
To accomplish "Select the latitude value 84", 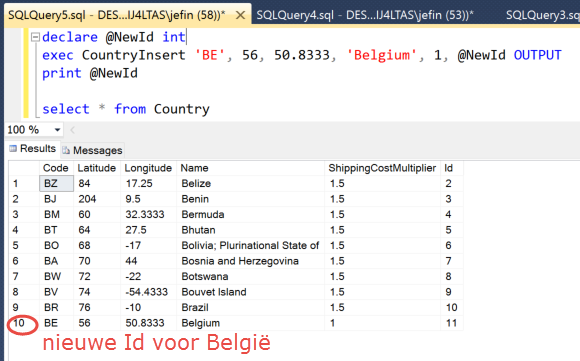I will point(97,183).
